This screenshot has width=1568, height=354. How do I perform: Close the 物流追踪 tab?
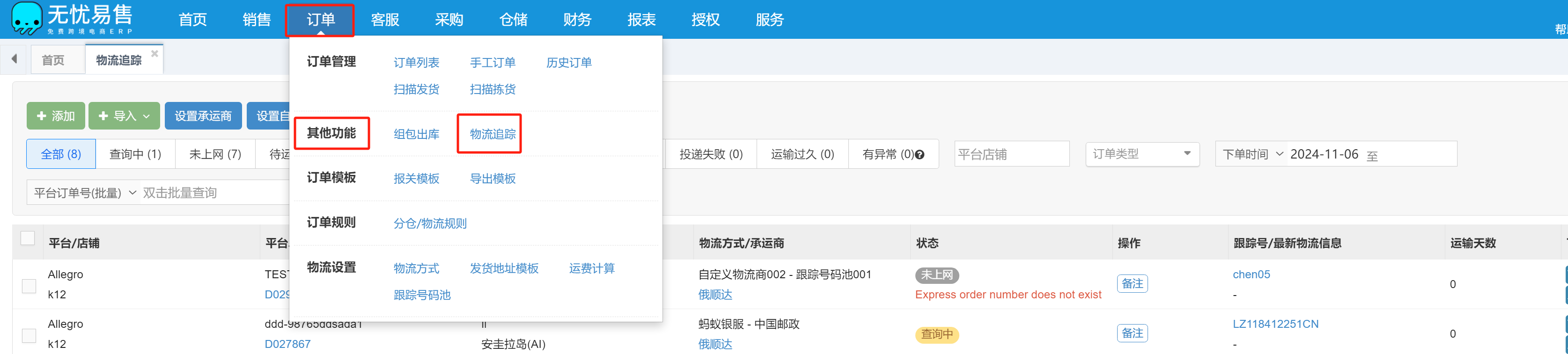(155, 53)
